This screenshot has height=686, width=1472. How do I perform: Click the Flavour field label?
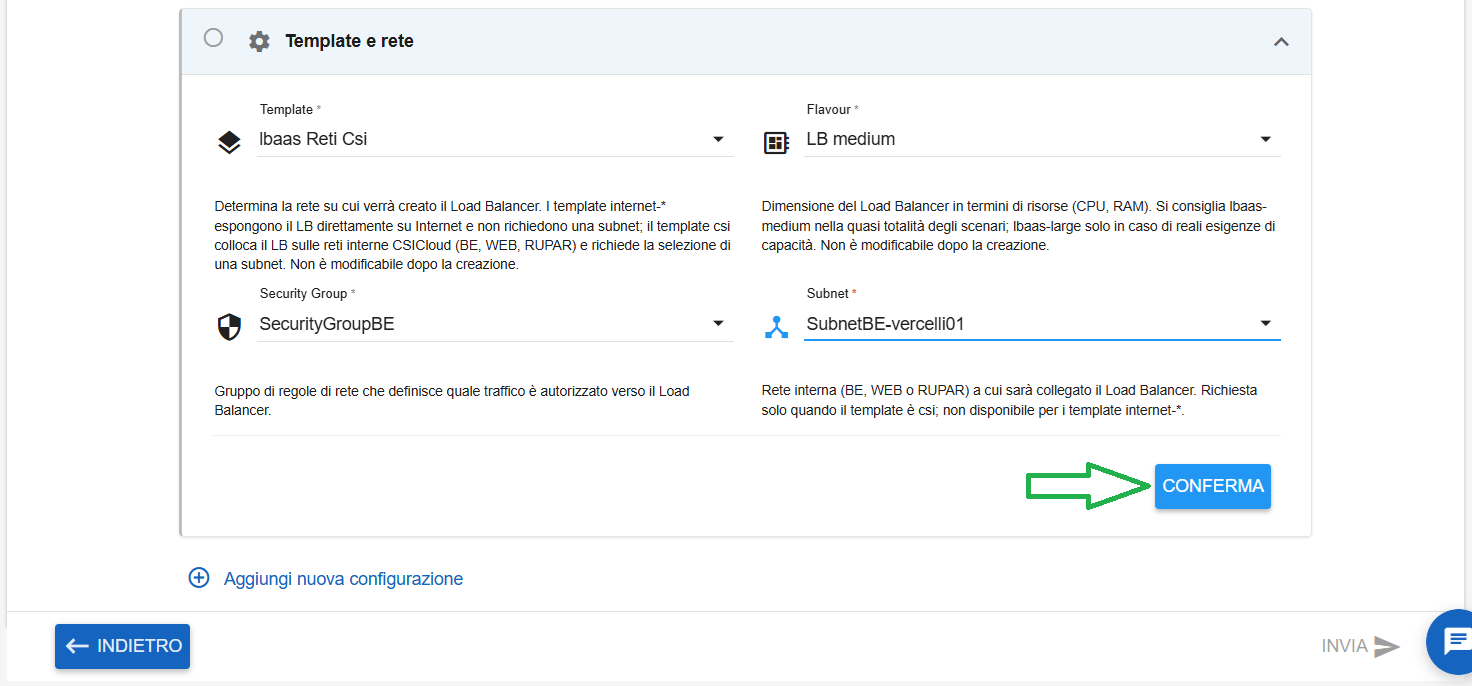(832, 109)
